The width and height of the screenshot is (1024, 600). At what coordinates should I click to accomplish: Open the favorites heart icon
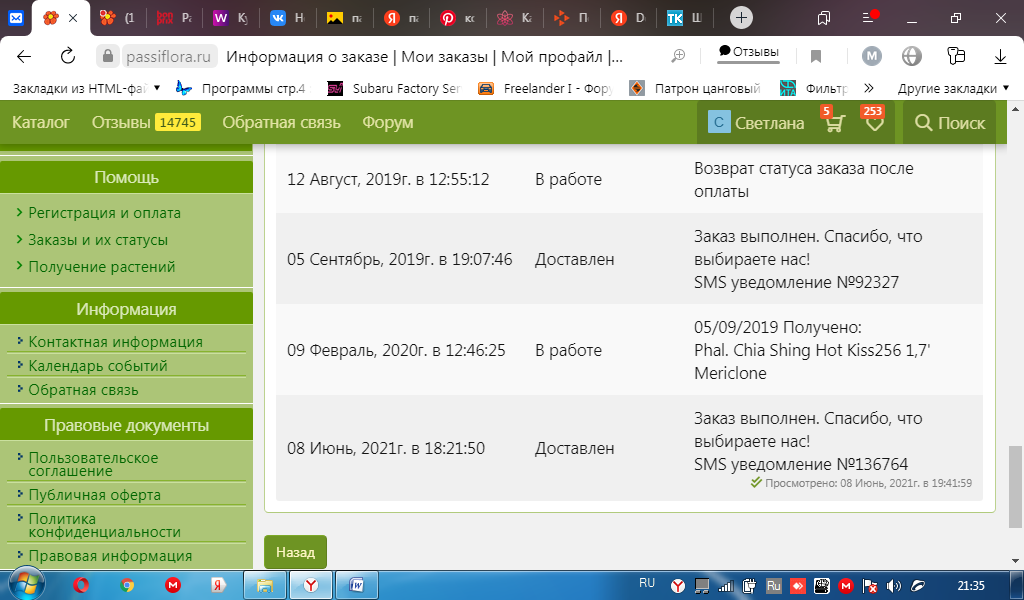coord(874,123)
